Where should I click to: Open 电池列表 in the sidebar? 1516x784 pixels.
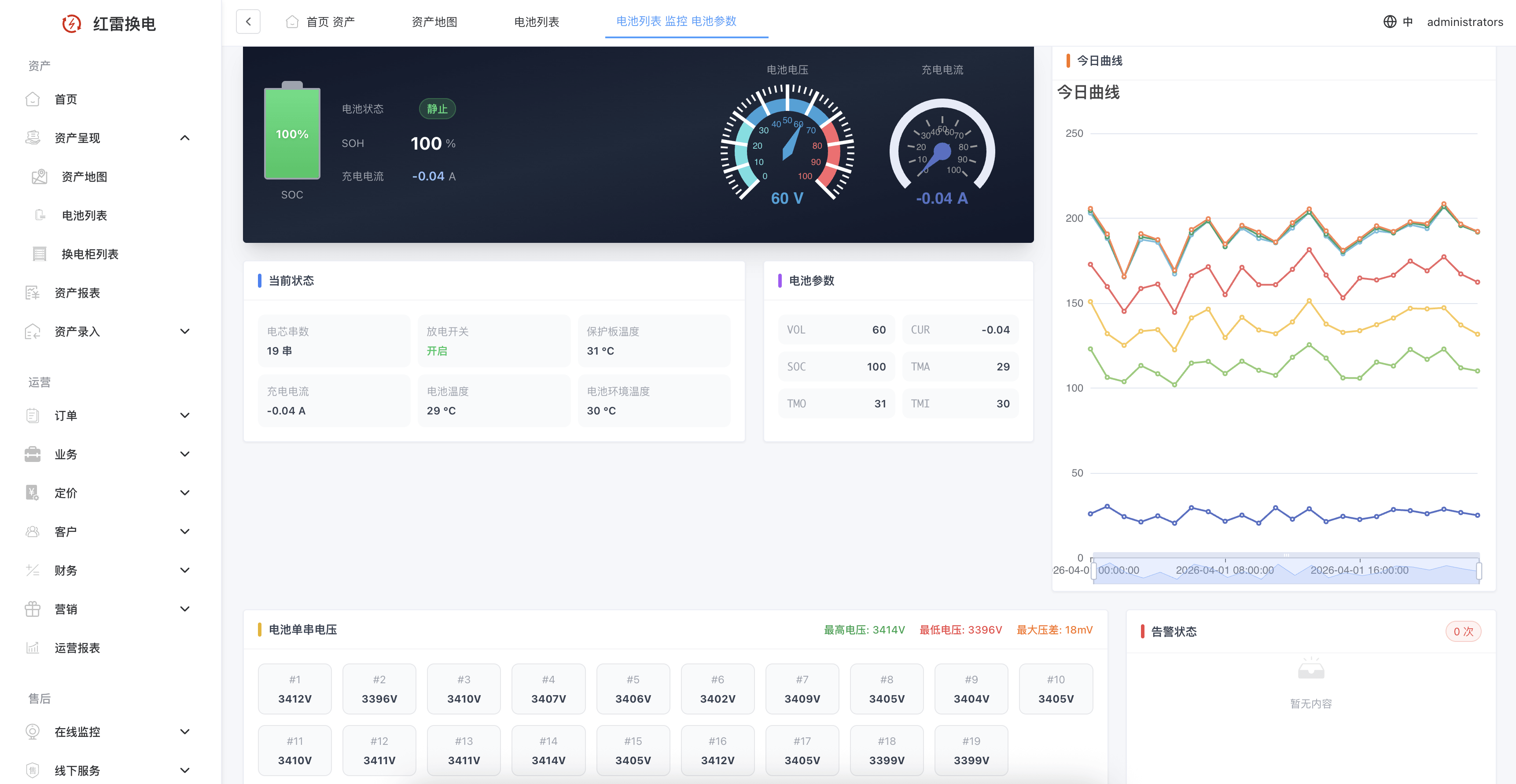84,215
